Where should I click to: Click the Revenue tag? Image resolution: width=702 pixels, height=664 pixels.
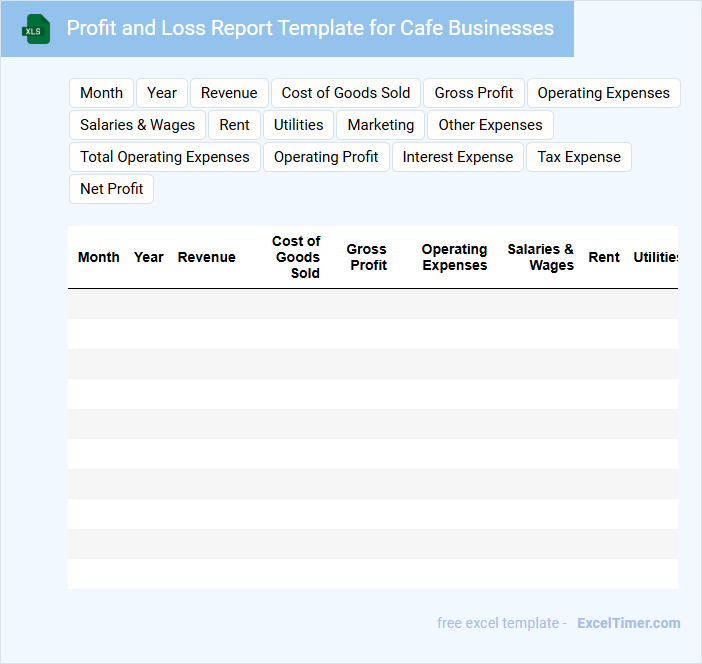tap(229, 93)
